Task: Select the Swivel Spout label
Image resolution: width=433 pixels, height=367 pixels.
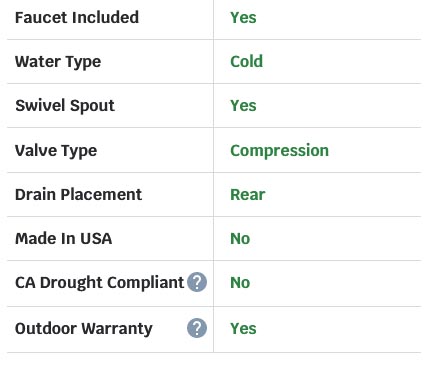Action: [x=65, y=106]
